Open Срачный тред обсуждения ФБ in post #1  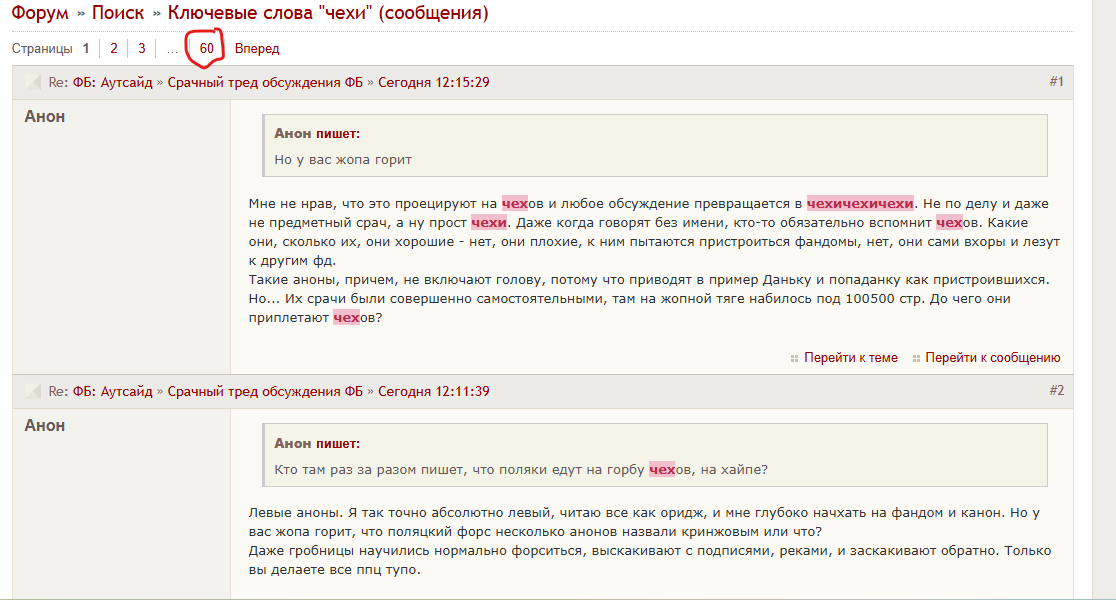[265, 83]
